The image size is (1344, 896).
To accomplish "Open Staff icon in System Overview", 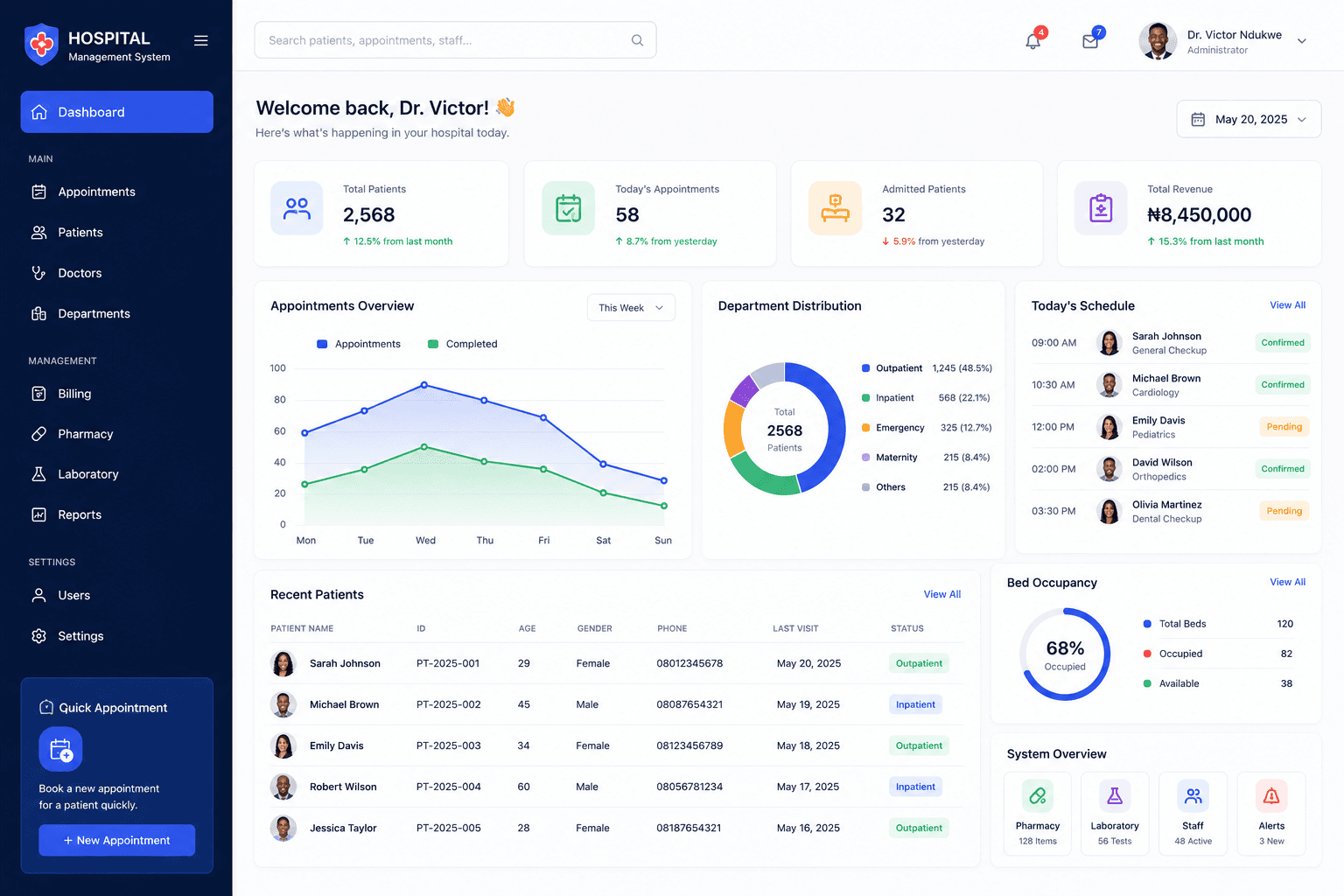I will [x=1193, y=796].
